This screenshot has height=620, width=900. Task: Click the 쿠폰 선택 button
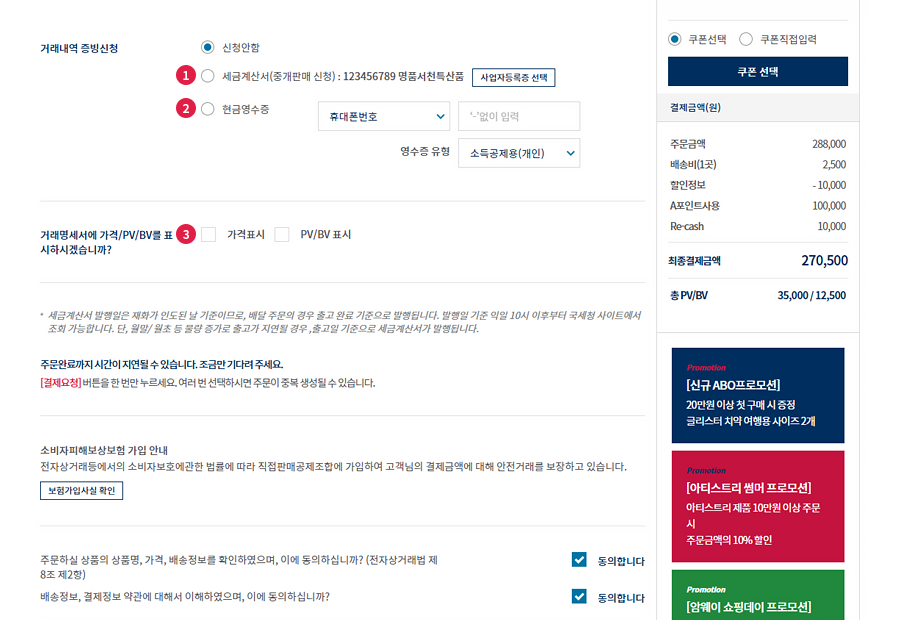pyautogui.click(x=758, y=72)
